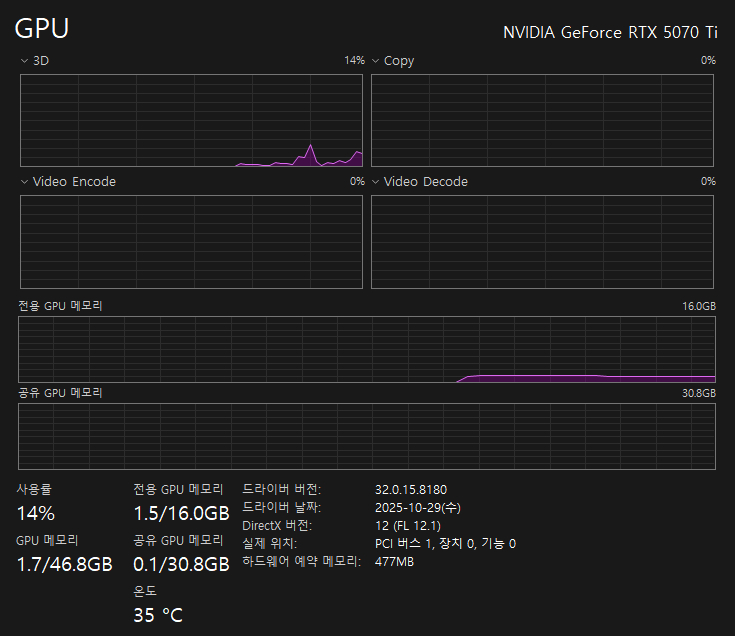735x636 pixels.
Task: Click the 1.7/46.8GB GPU 메모리 value
Action: click(x=64, y=564)
